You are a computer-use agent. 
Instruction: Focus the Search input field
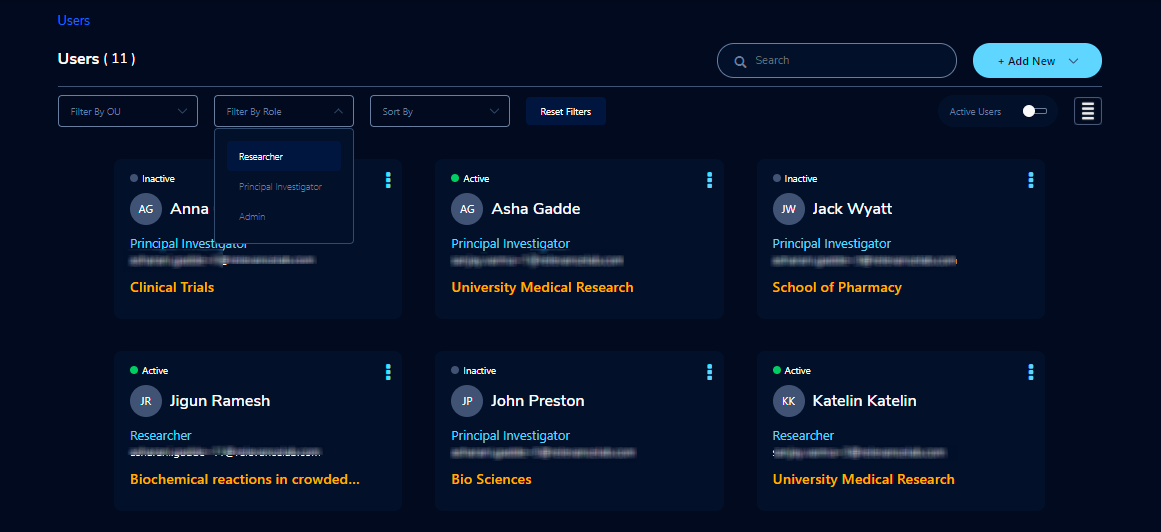pyautogui.click(x=837, y=61)
